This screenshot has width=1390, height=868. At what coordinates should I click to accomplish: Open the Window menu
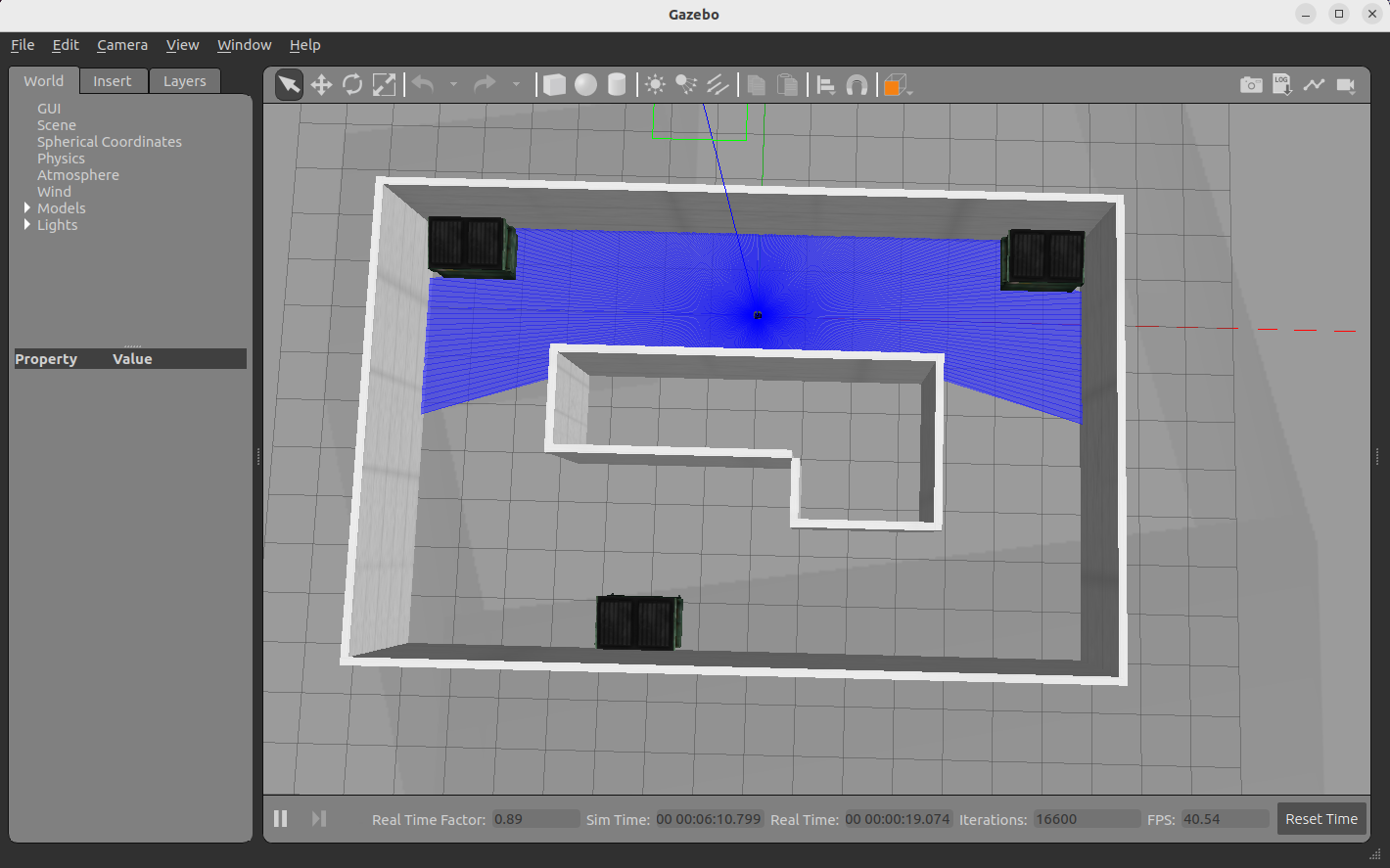[x=244, y=45]
